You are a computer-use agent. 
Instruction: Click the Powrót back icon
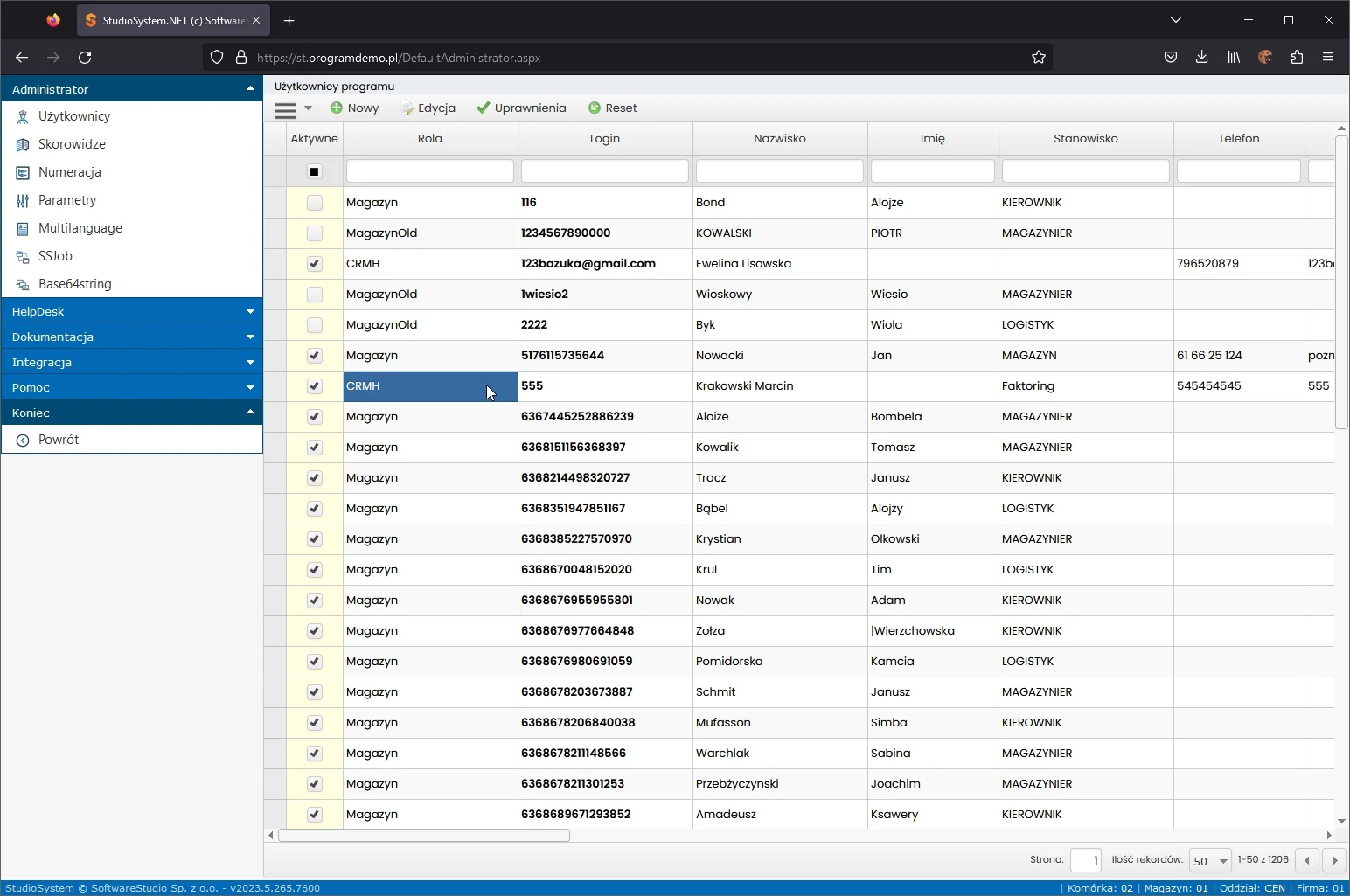point(23,440)
